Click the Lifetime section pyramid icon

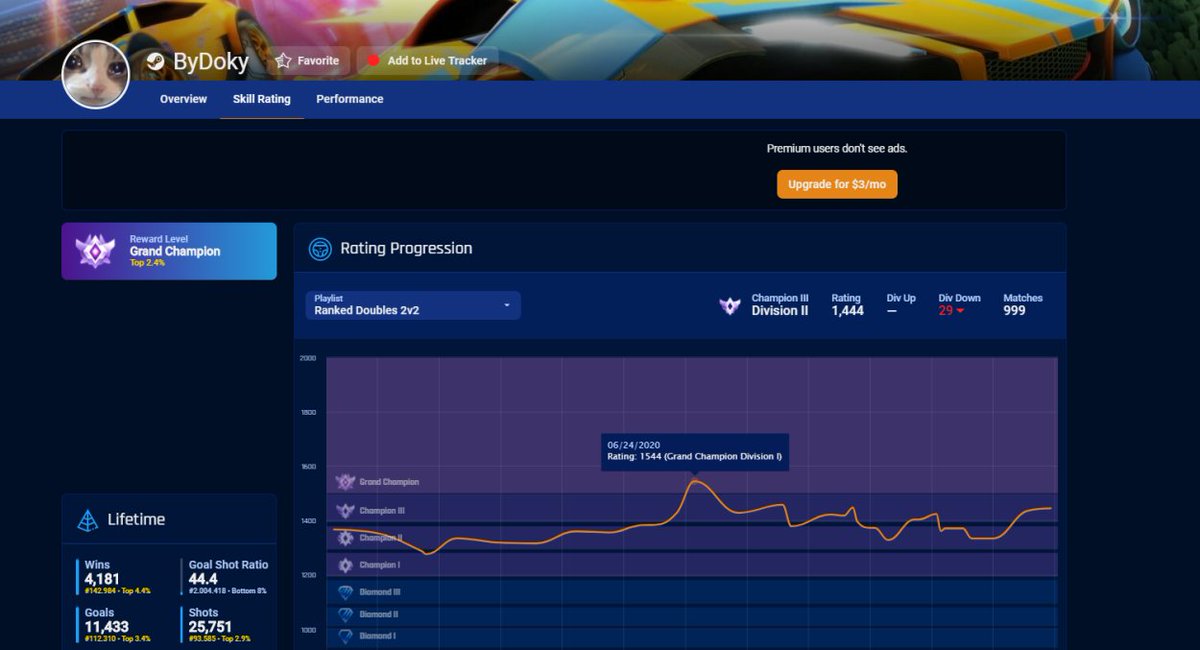tap(88, 520)
